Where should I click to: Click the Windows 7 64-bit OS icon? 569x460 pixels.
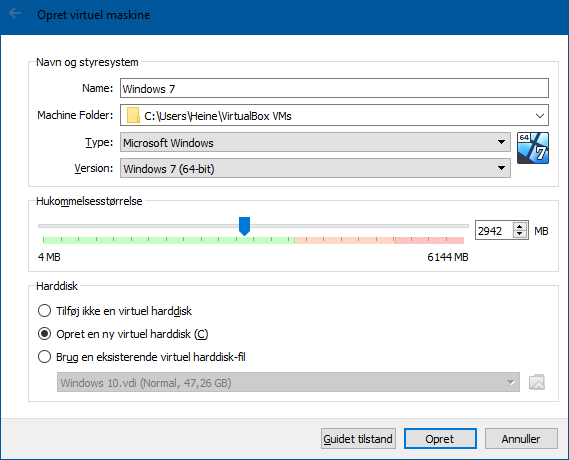click(533, 148)
